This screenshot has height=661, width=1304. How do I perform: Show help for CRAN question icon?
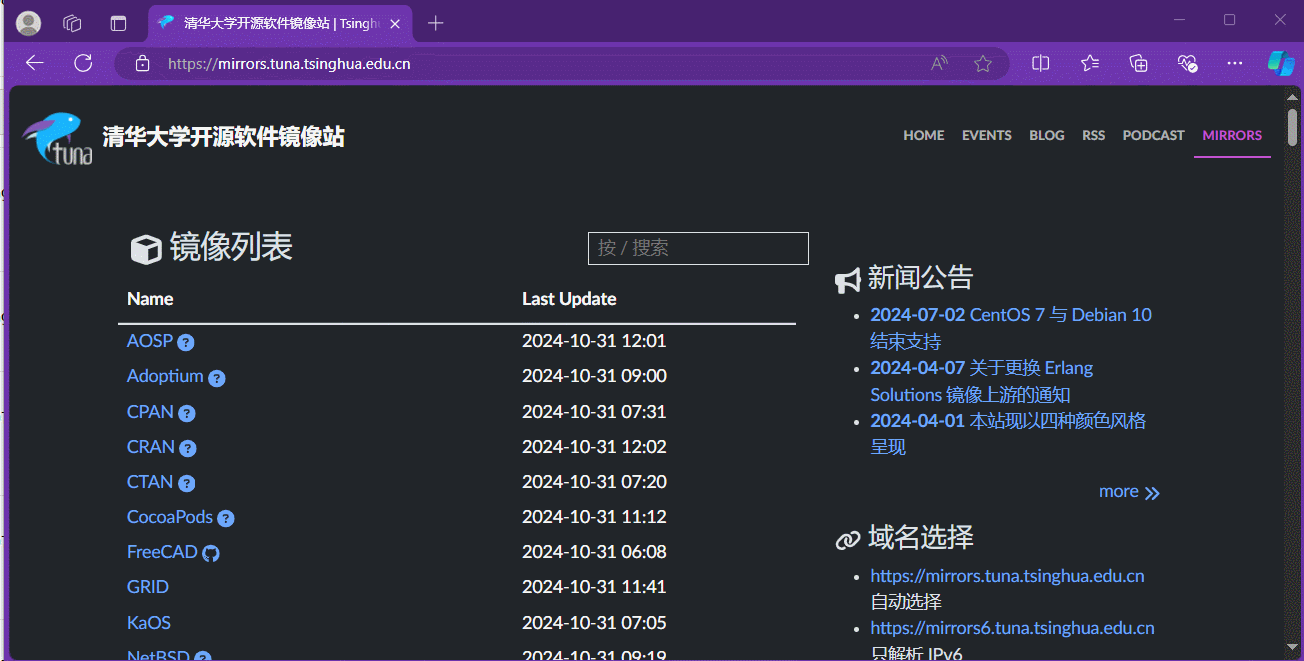click(x=188, y=448)
